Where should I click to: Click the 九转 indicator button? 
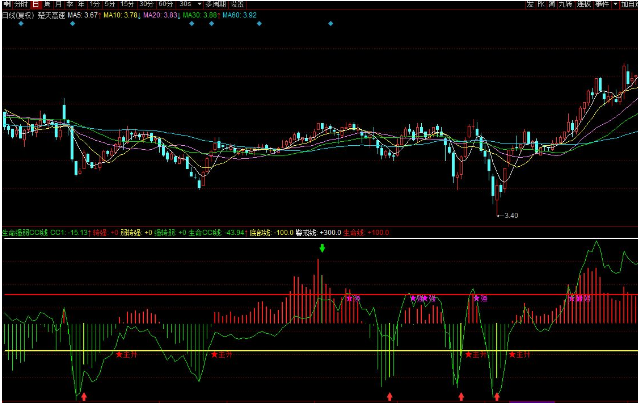[565, 4]
